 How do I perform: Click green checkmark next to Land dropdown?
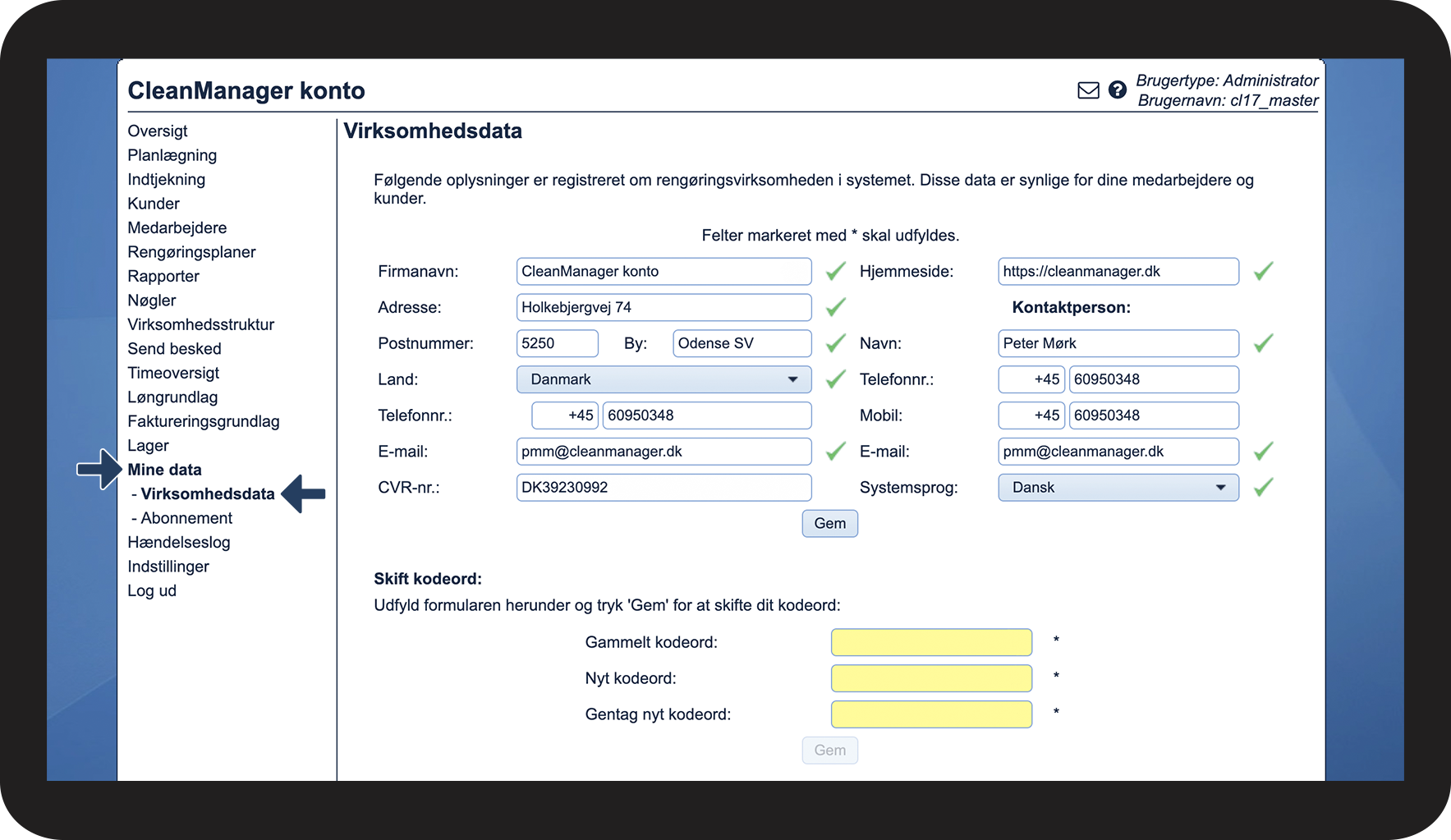point(835,379)
